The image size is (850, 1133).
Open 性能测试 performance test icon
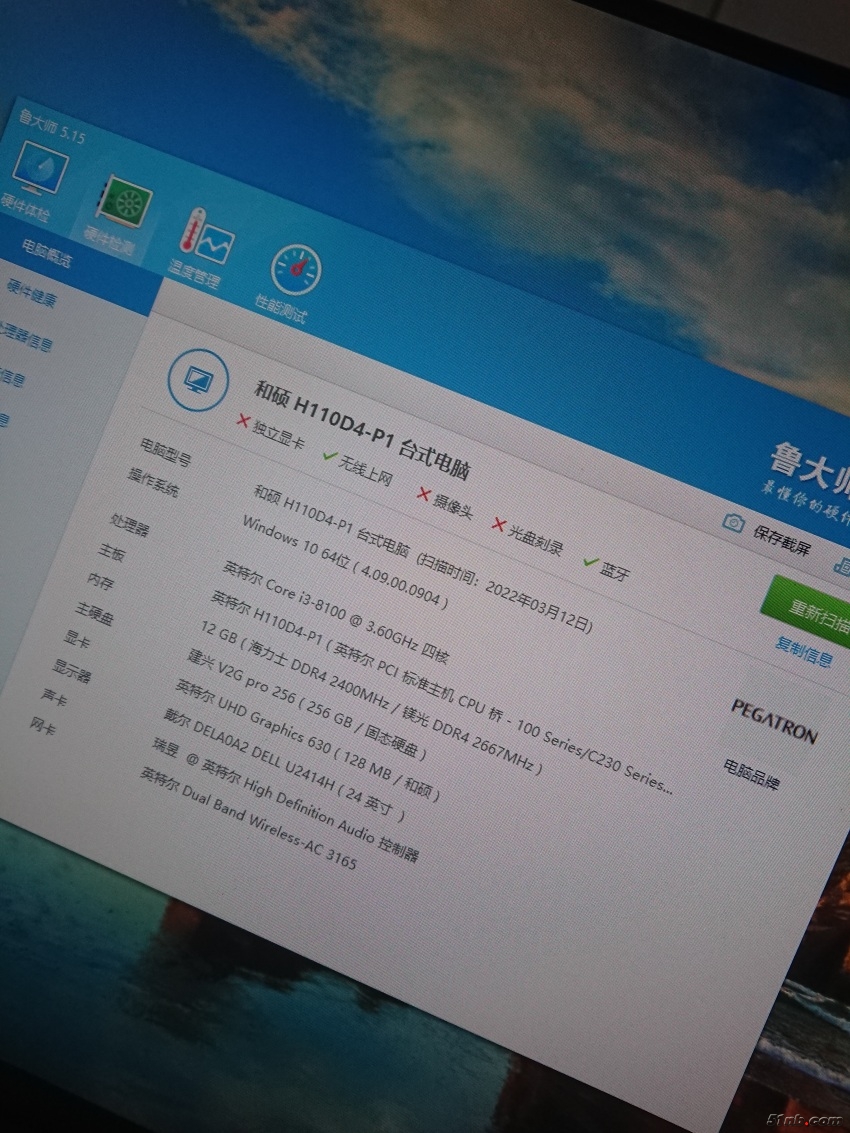(x=291, y=284)
